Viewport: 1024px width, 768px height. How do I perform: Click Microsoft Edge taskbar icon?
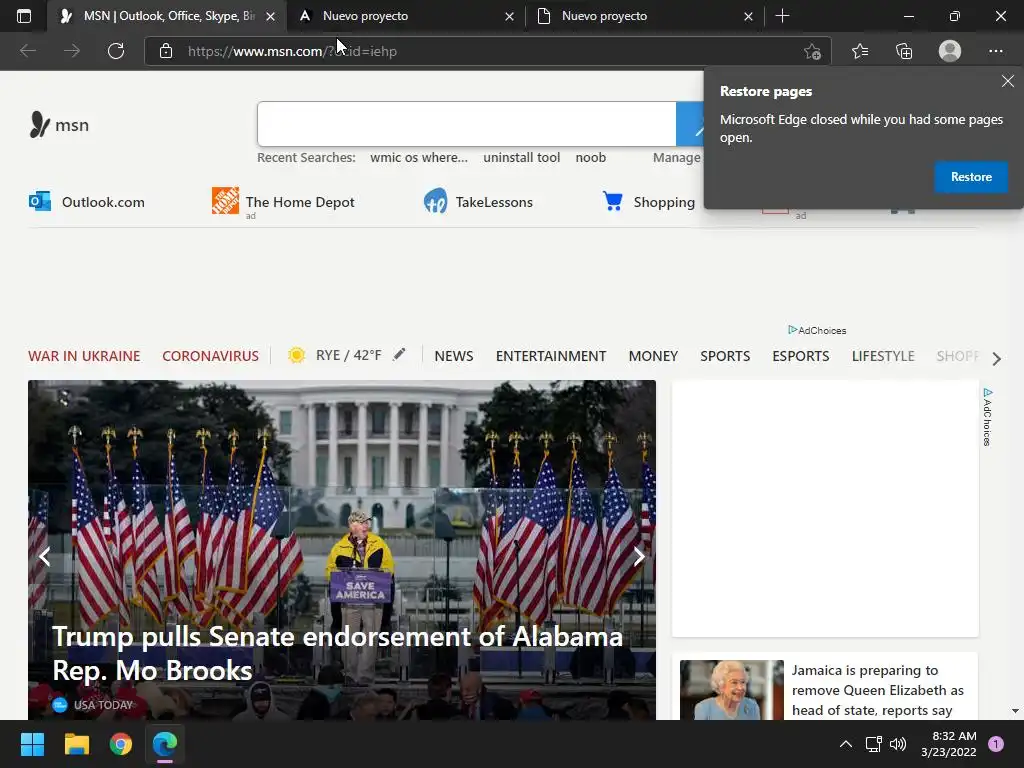pos(165,744)
